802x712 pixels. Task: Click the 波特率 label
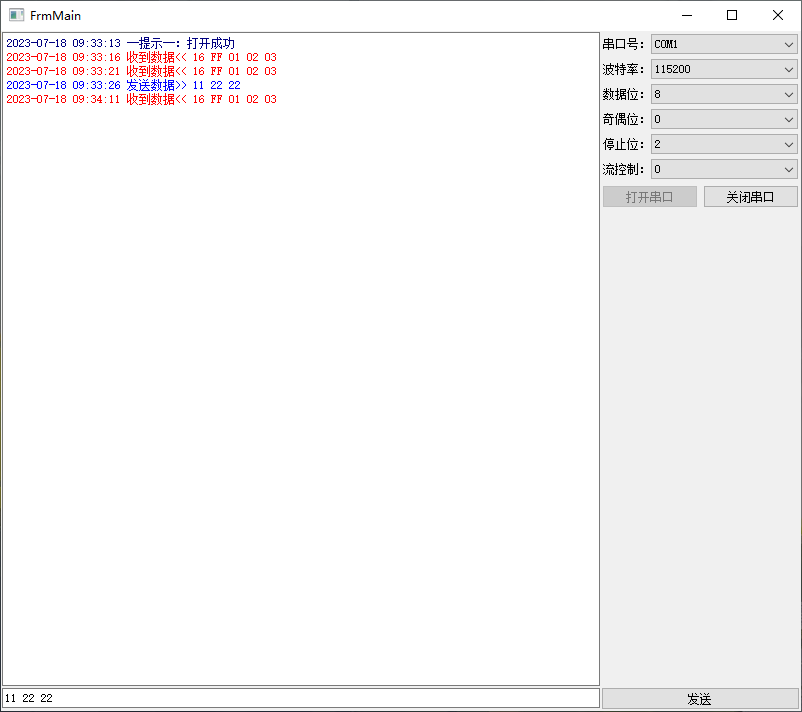(x=623, y=69)
